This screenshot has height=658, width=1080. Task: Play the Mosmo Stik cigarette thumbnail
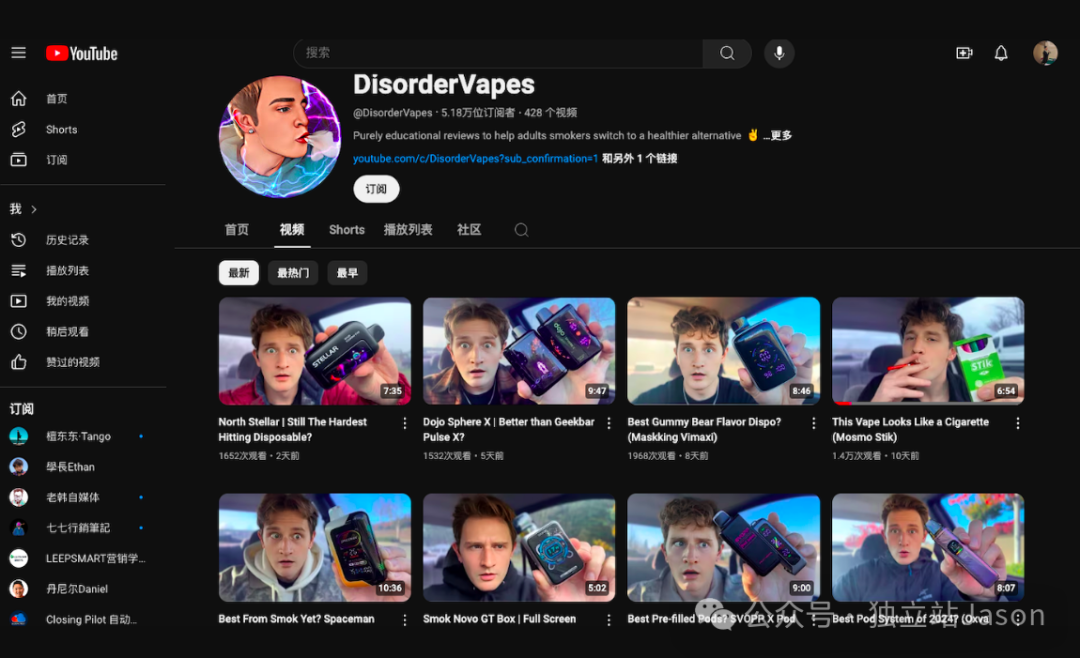[928, 351]
